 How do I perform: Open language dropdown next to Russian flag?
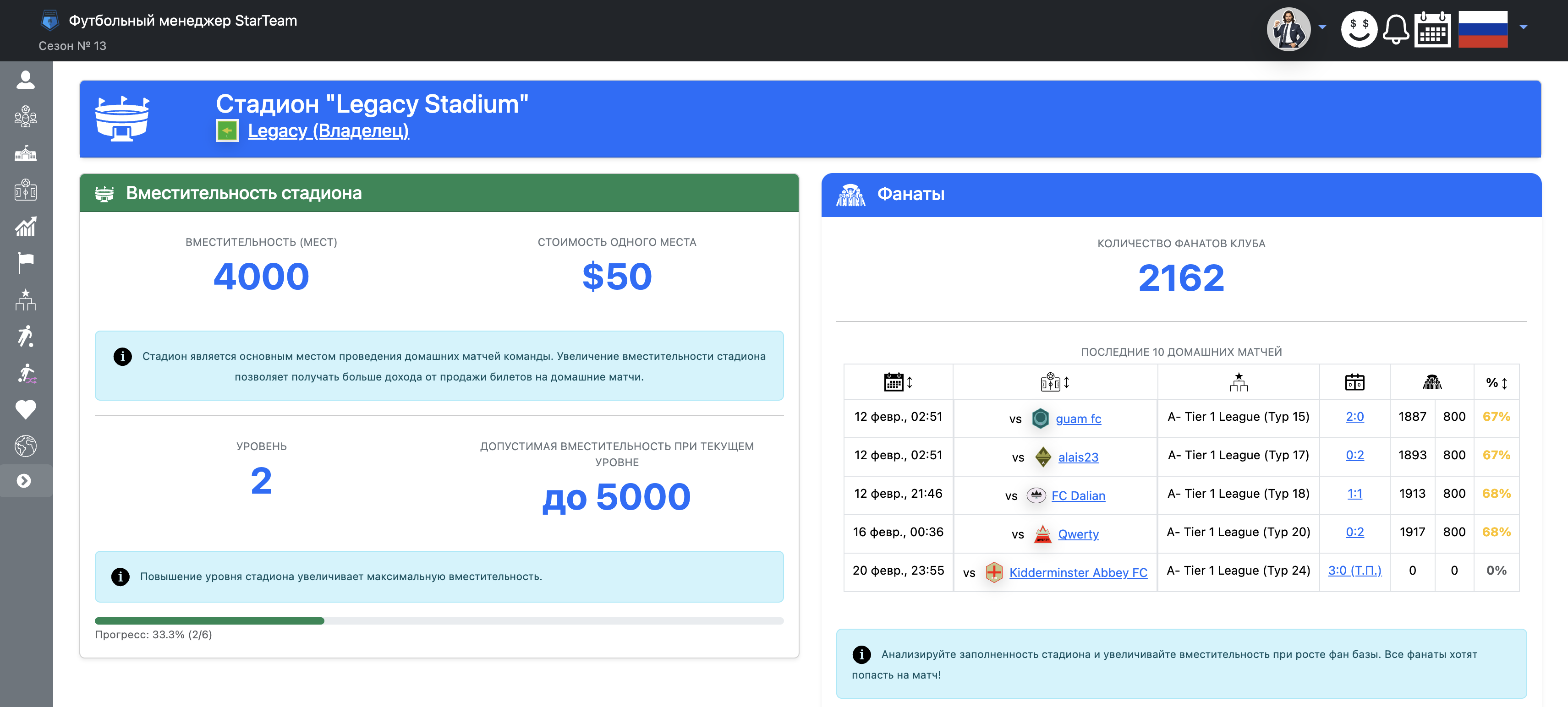1523,27
